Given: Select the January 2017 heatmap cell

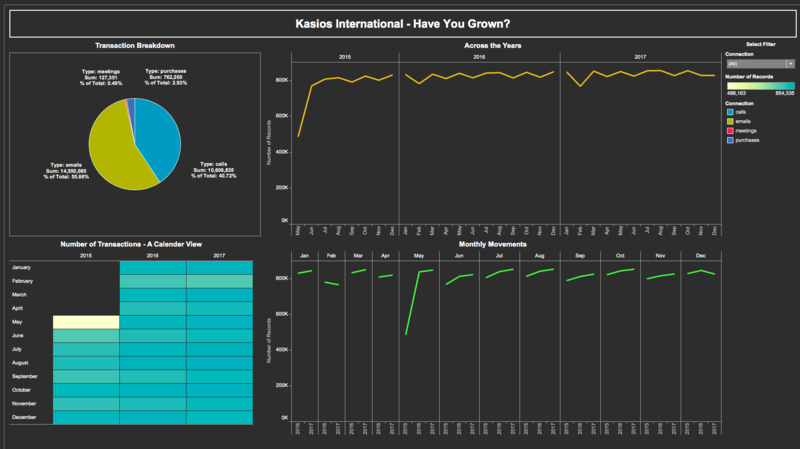Looking at the screenshot, I should pyautogui.click(x=219, y=267).
